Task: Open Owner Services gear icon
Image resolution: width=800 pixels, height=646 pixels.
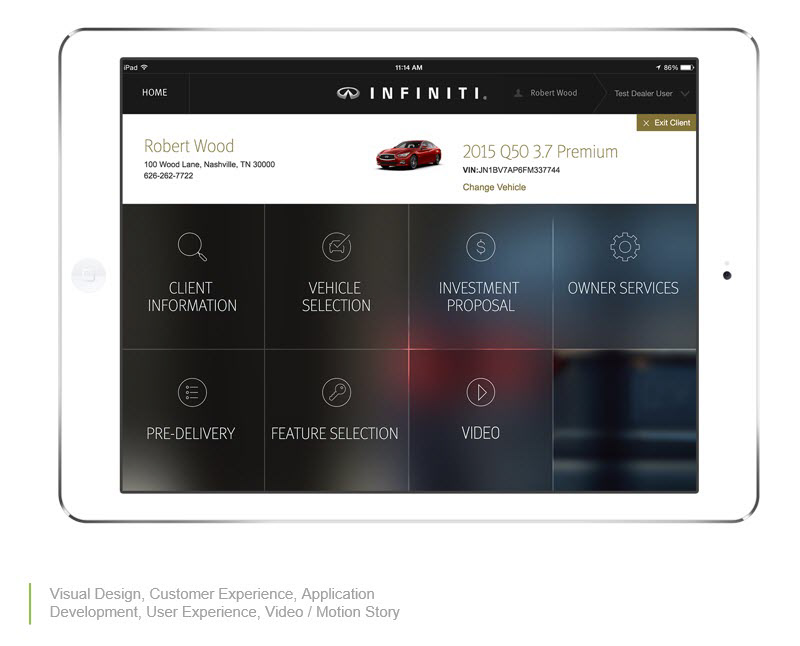Action: (x=624, y=247)
